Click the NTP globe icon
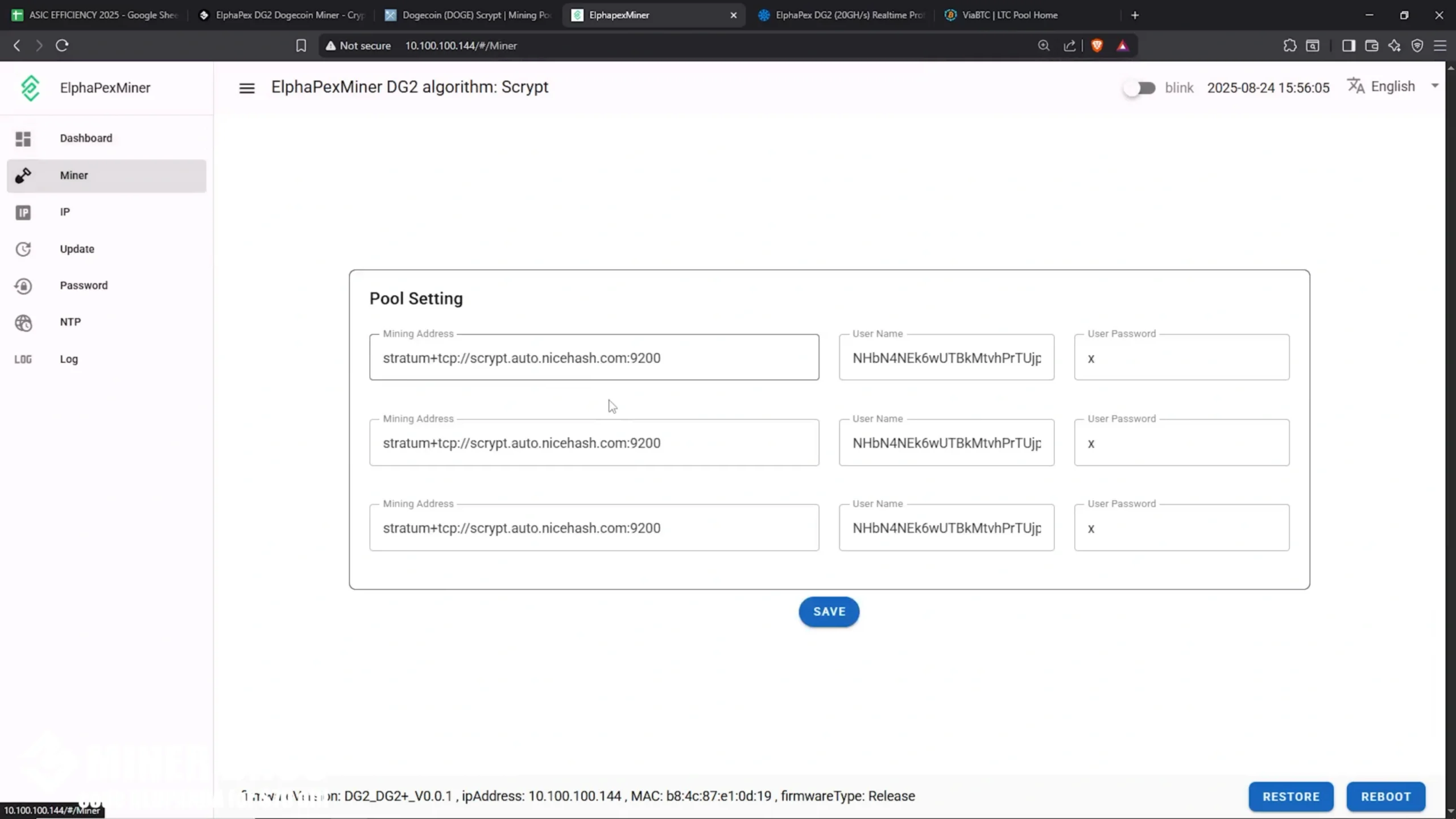This screenshot has height=819, width=1456. [23, 322]
